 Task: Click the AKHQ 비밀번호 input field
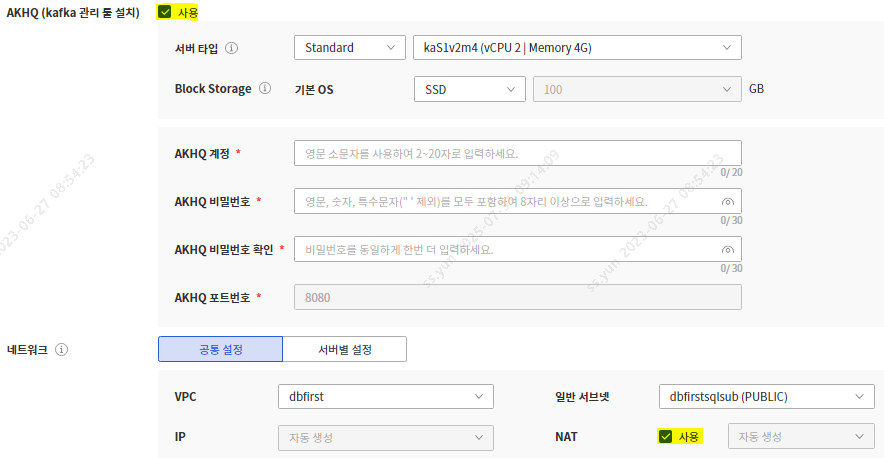505,201
